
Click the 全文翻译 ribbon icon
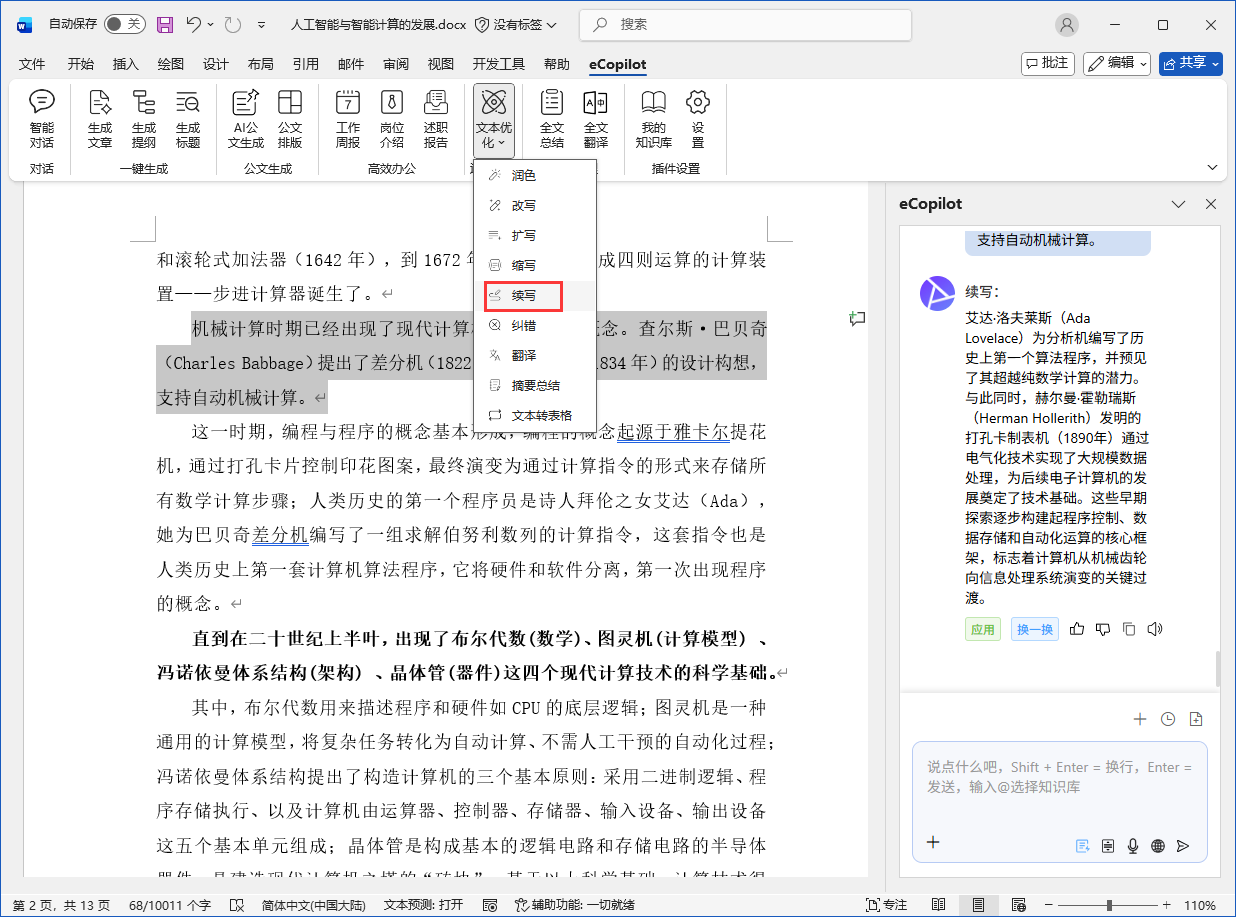click(595, 118)
